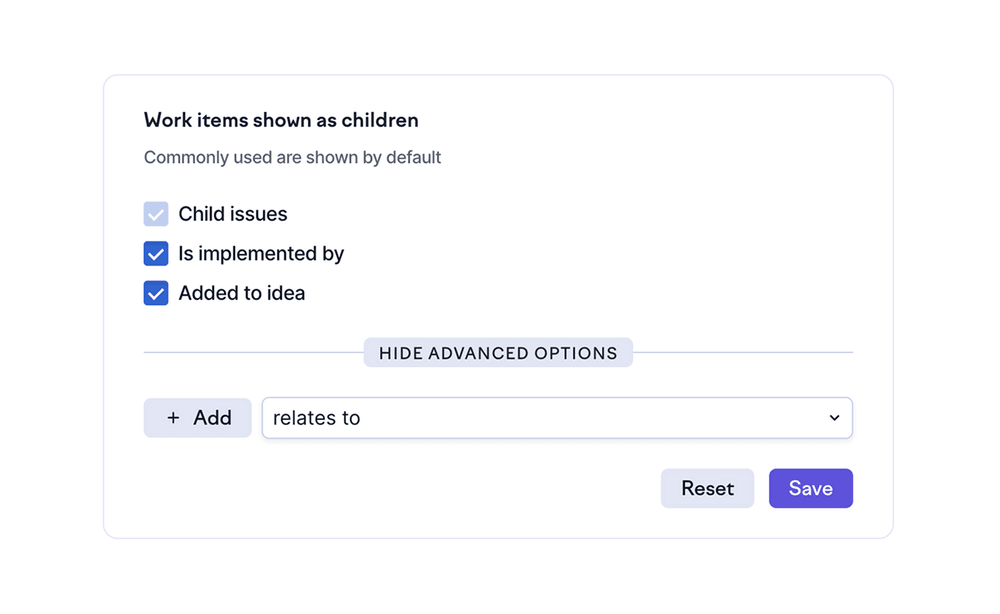Save the children work item settings
Screen dimensions: 1000x614
point(810,488)
